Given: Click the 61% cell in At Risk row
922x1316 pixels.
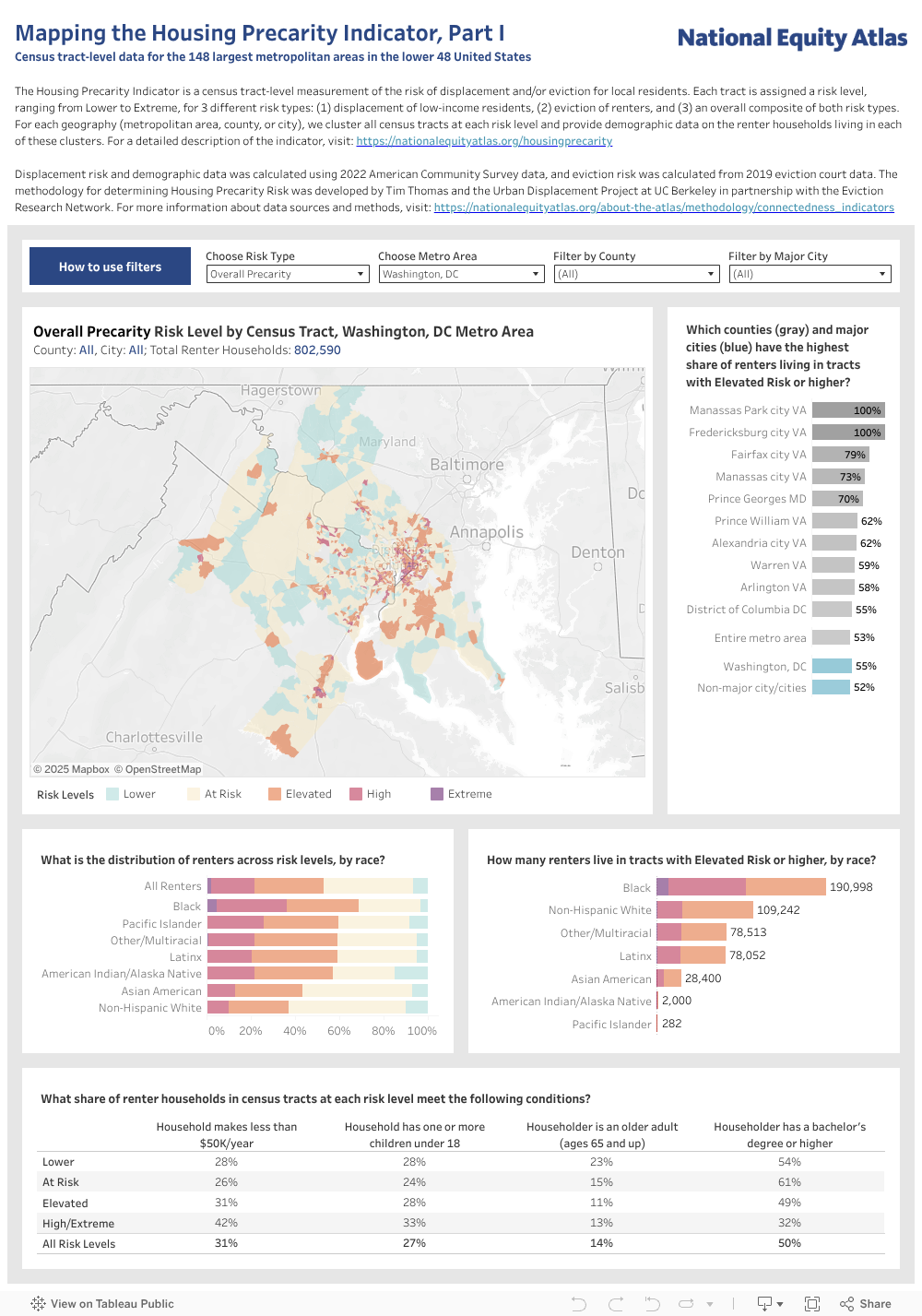Looking at the screenshot, I should click(790, 1182).
